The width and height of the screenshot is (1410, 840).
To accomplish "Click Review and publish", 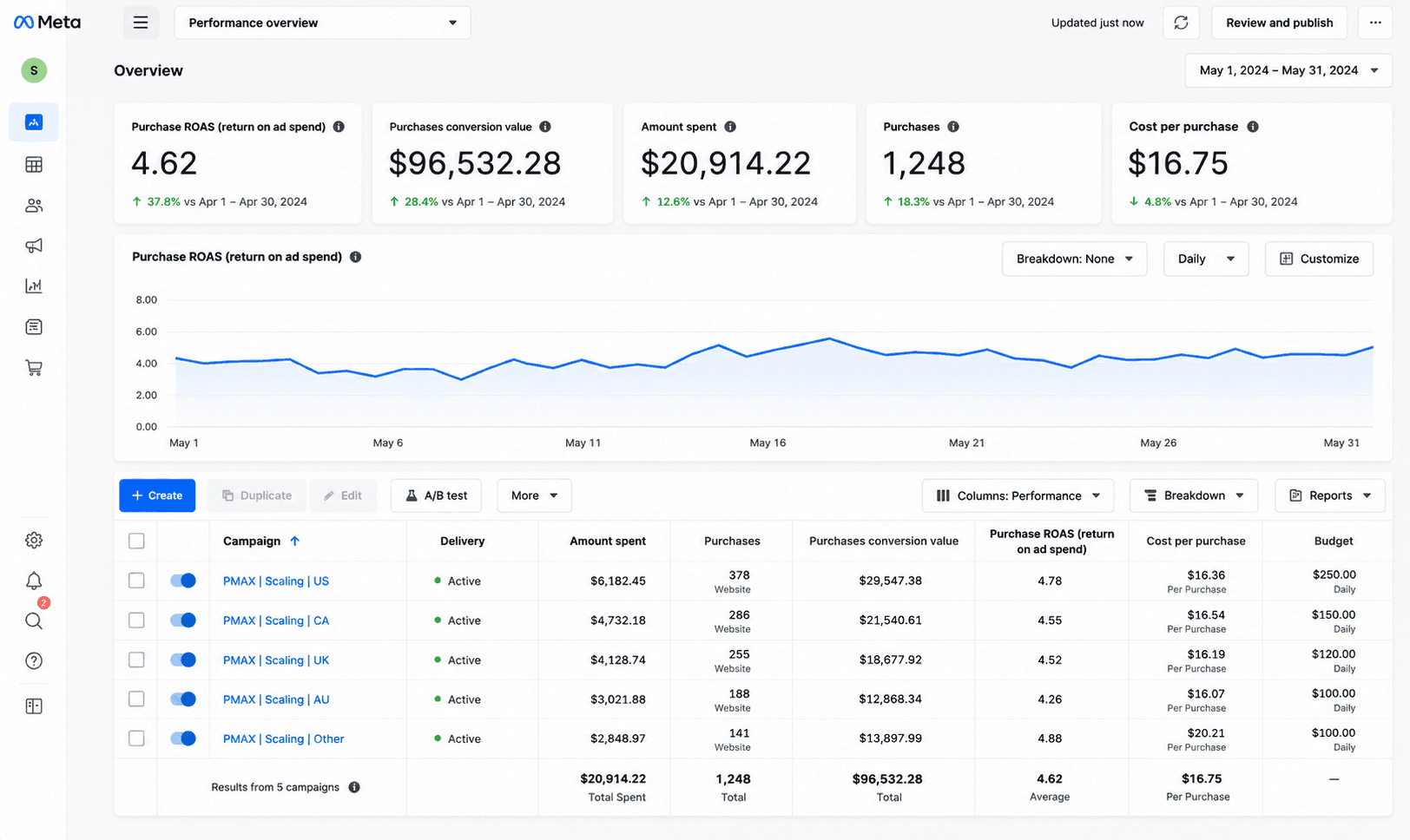I will (x=1279, y=23).
